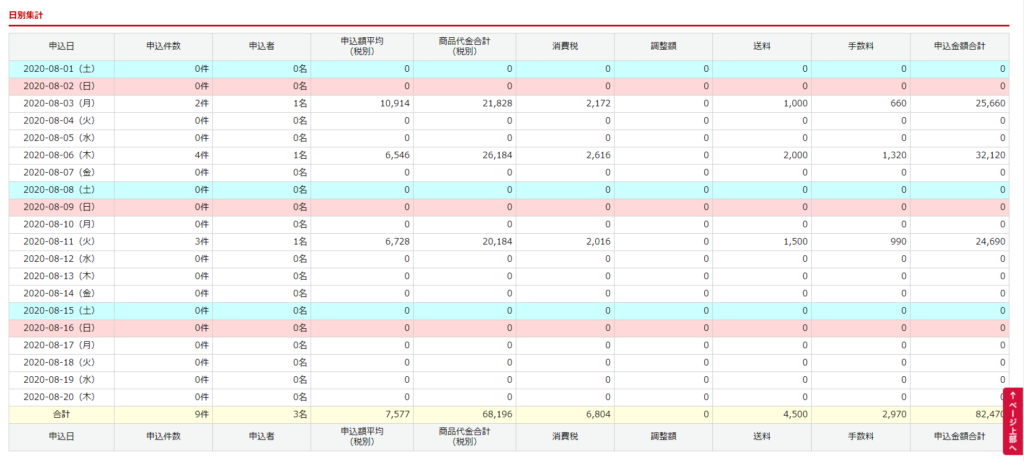Select the 2020-08-10 (月) date cell
Viewport: 1024px width, 461px height.
coord(61,225)
